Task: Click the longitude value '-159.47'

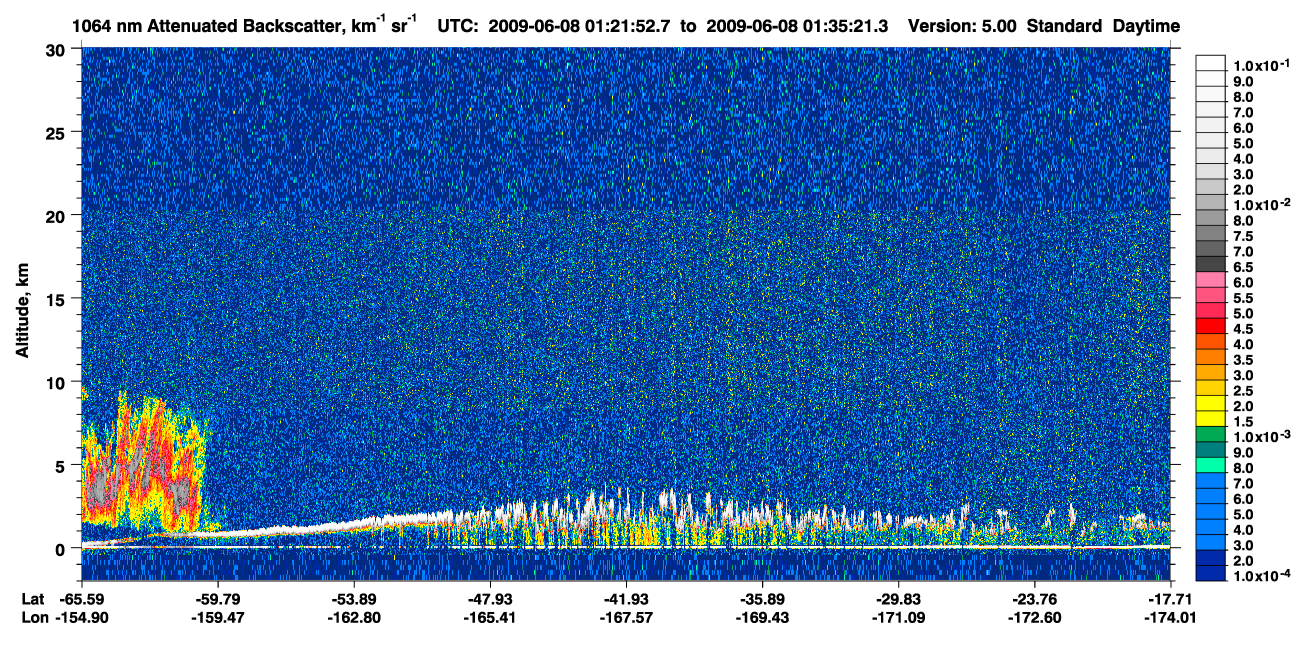Action: point(217,617)
